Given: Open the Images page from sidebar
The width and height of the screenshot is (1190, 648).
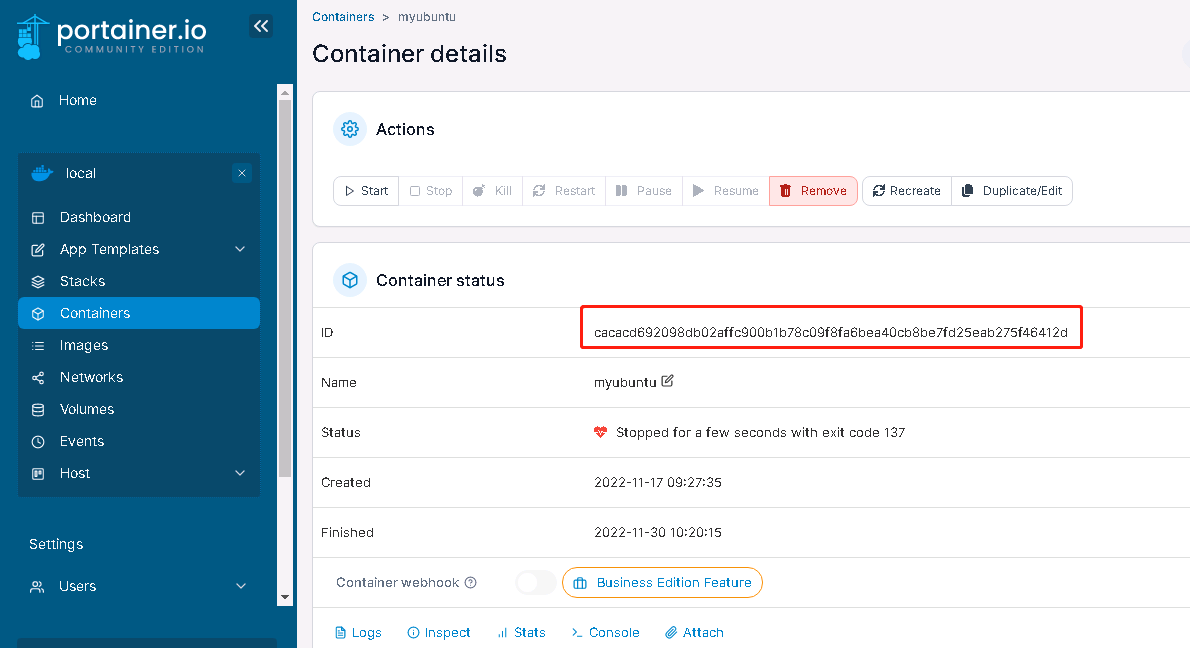Looking at the screenshot, I should coord(84,345).
